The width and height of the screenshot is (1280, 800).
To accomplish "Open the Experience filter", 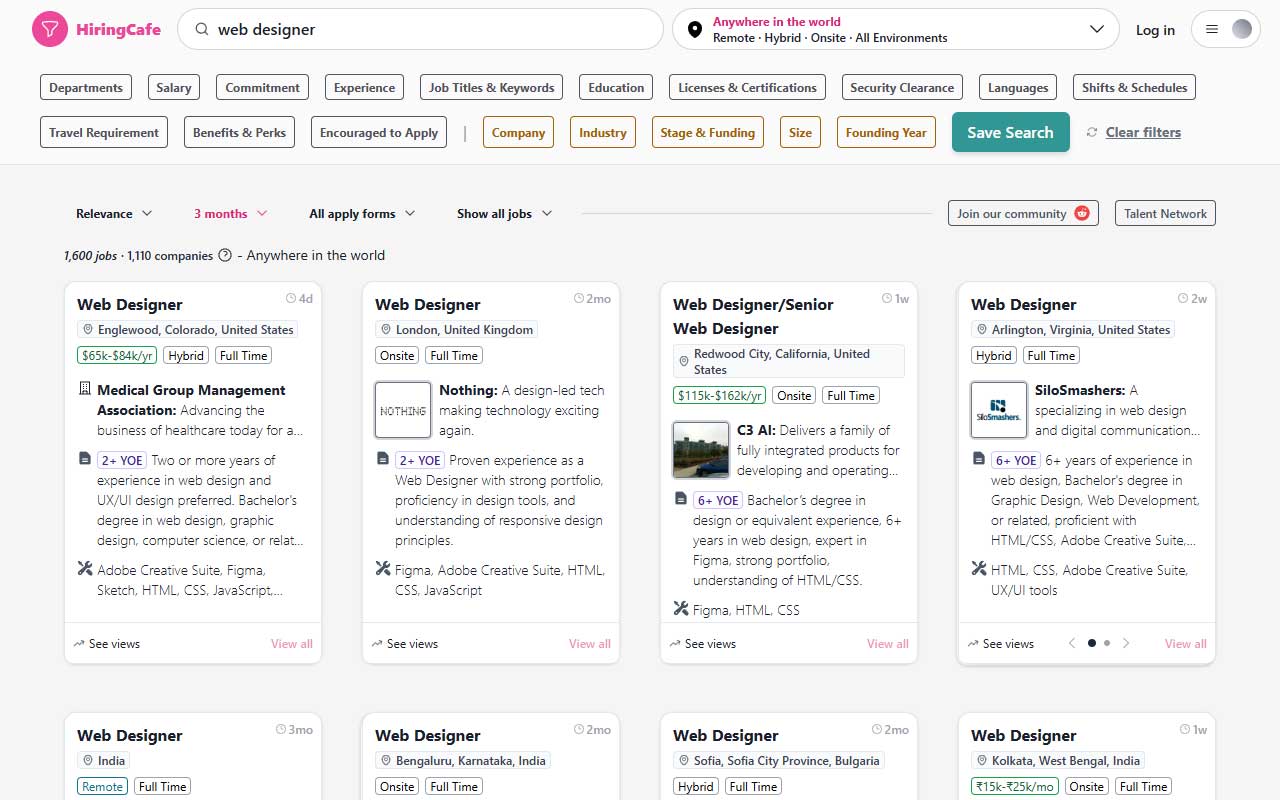I will pyautogui.click(x=364, y=87).
